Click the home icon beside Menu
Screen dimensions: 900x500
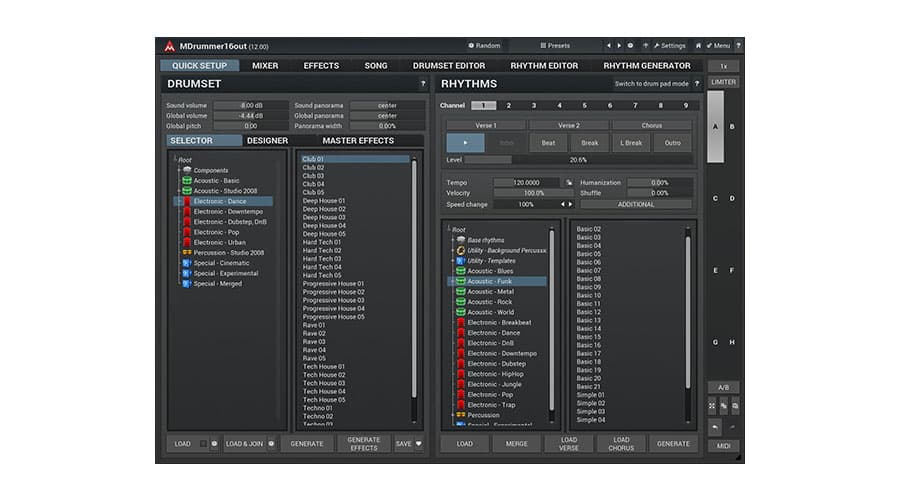[698, 45]
